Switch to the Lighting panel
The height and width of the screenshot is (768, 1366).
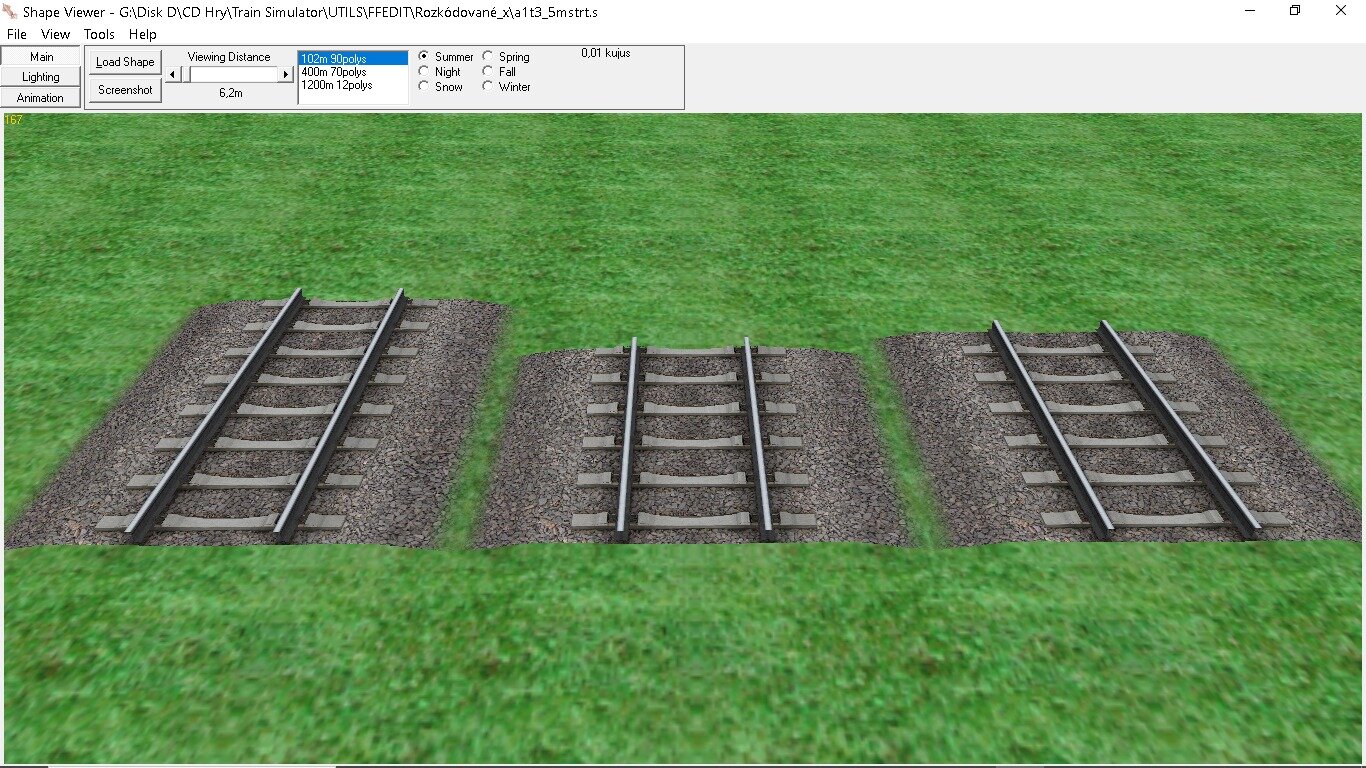(x=41, y=77)
